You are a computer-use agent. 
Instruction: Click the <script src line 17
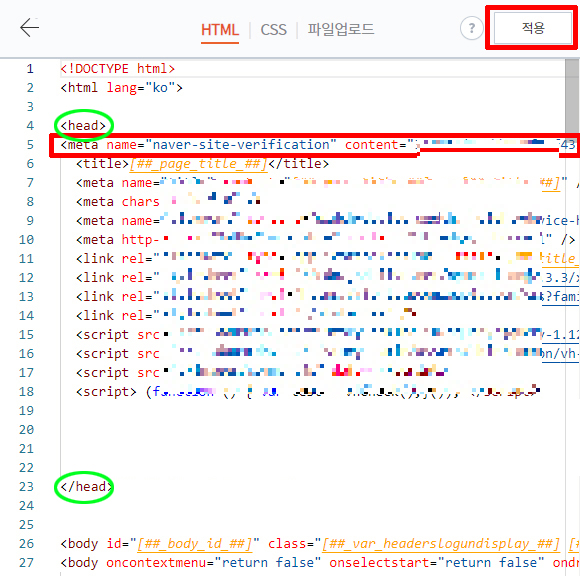coord(262,373)
